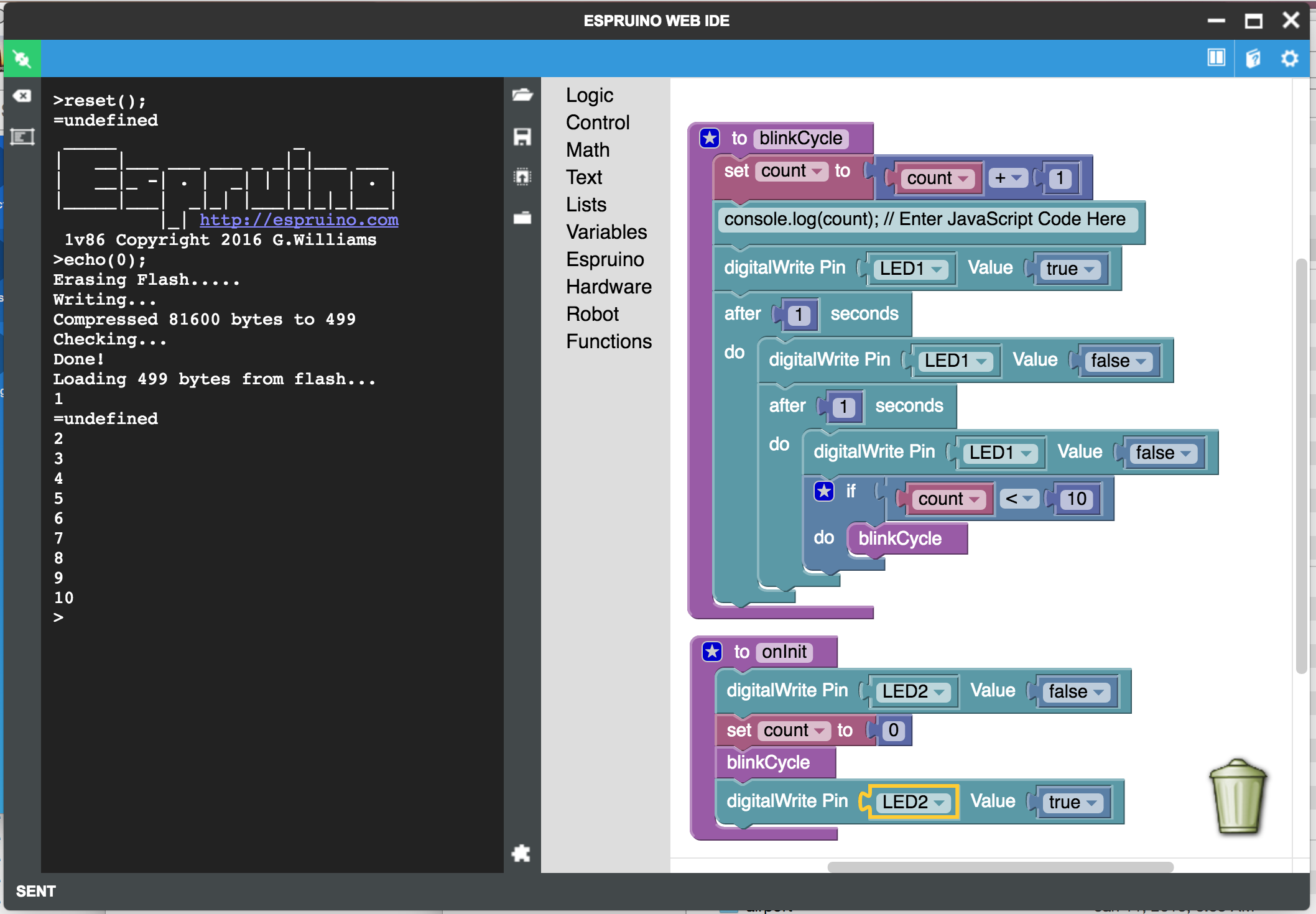Change false value dropdown beside LED2 in onInit
1316x914 pixels.
click(1076, 691)
